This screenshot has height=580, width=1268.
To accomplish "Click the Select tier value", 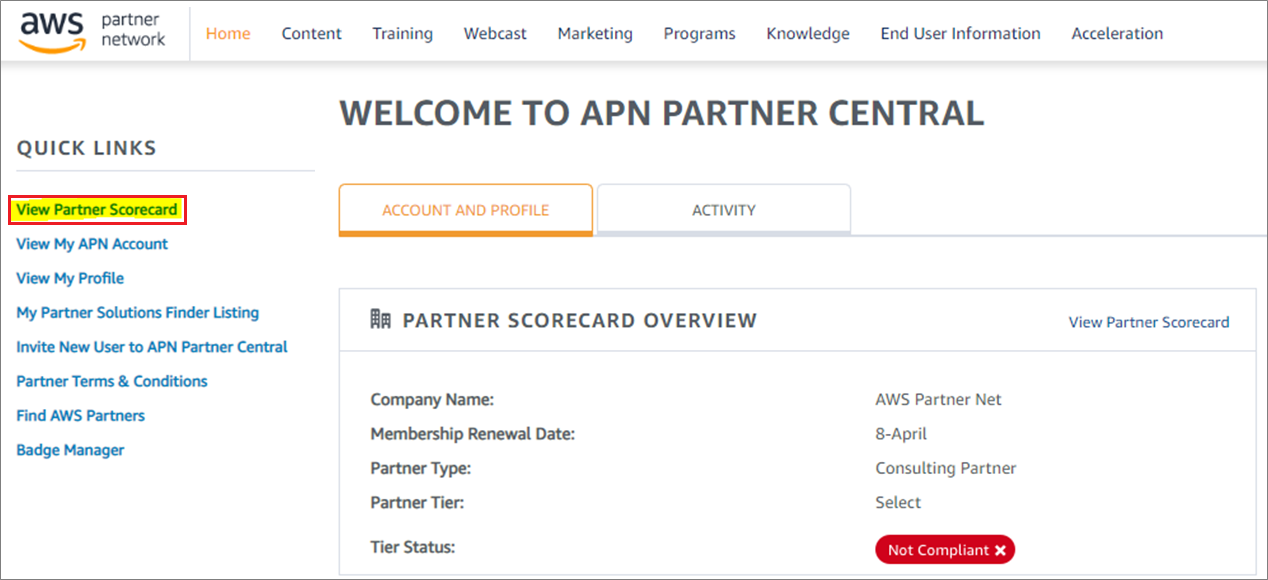I will (898, 502).
